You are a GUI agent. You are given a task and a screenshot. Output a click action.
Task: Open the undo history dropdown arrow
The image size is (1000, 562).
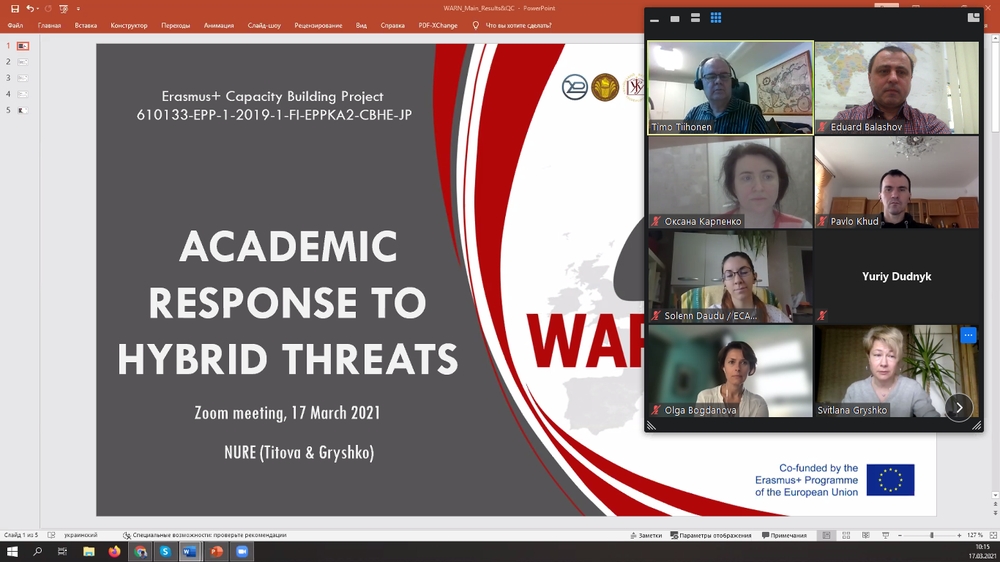point(37,9)
